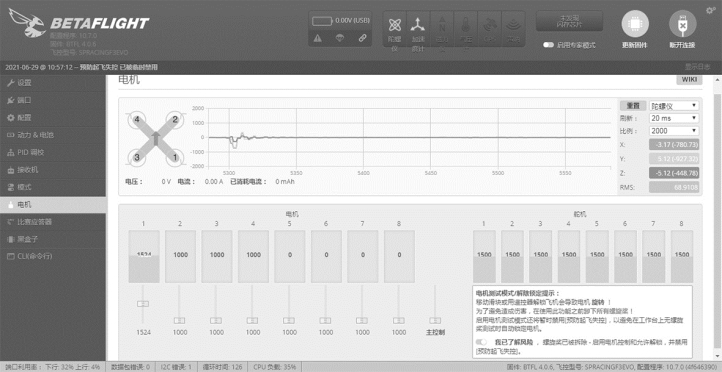722x372 pixels.
Task: Click the accelerometer sensor icon
Action: pos(418,24)
